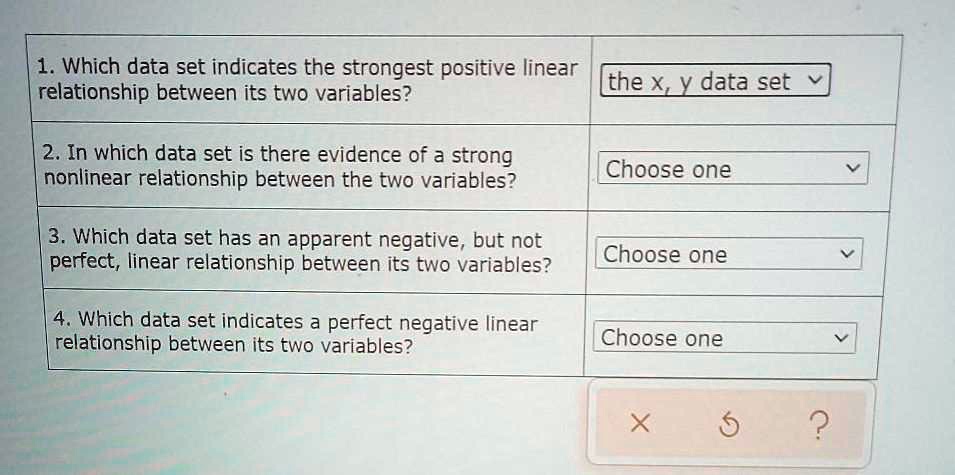The image size is (955, 475).
Task: Open question 4's 'Choose one' dropdown
Action: pyautogui.click(x=725, y=338)
